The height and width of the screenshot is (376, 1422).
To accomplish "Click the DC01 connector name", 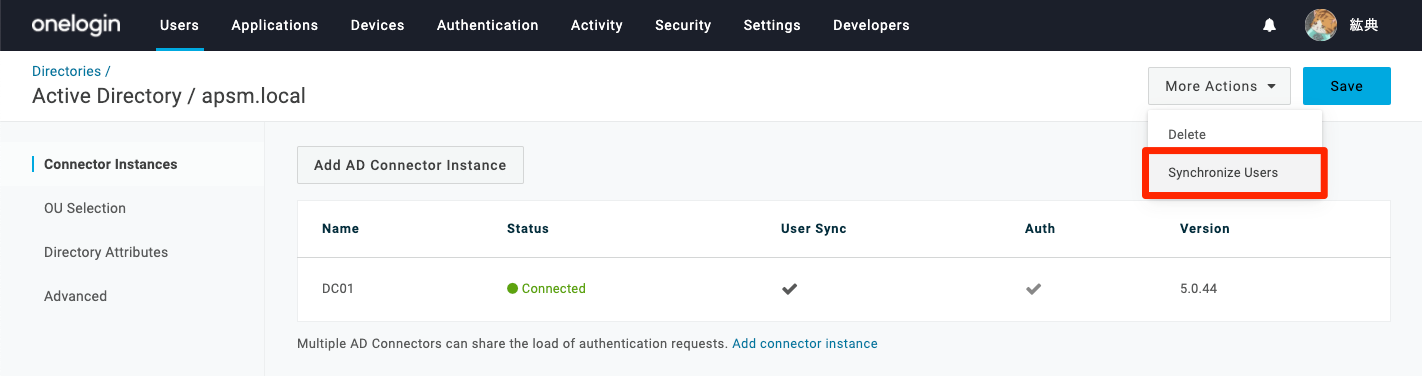I will (338, 289).
